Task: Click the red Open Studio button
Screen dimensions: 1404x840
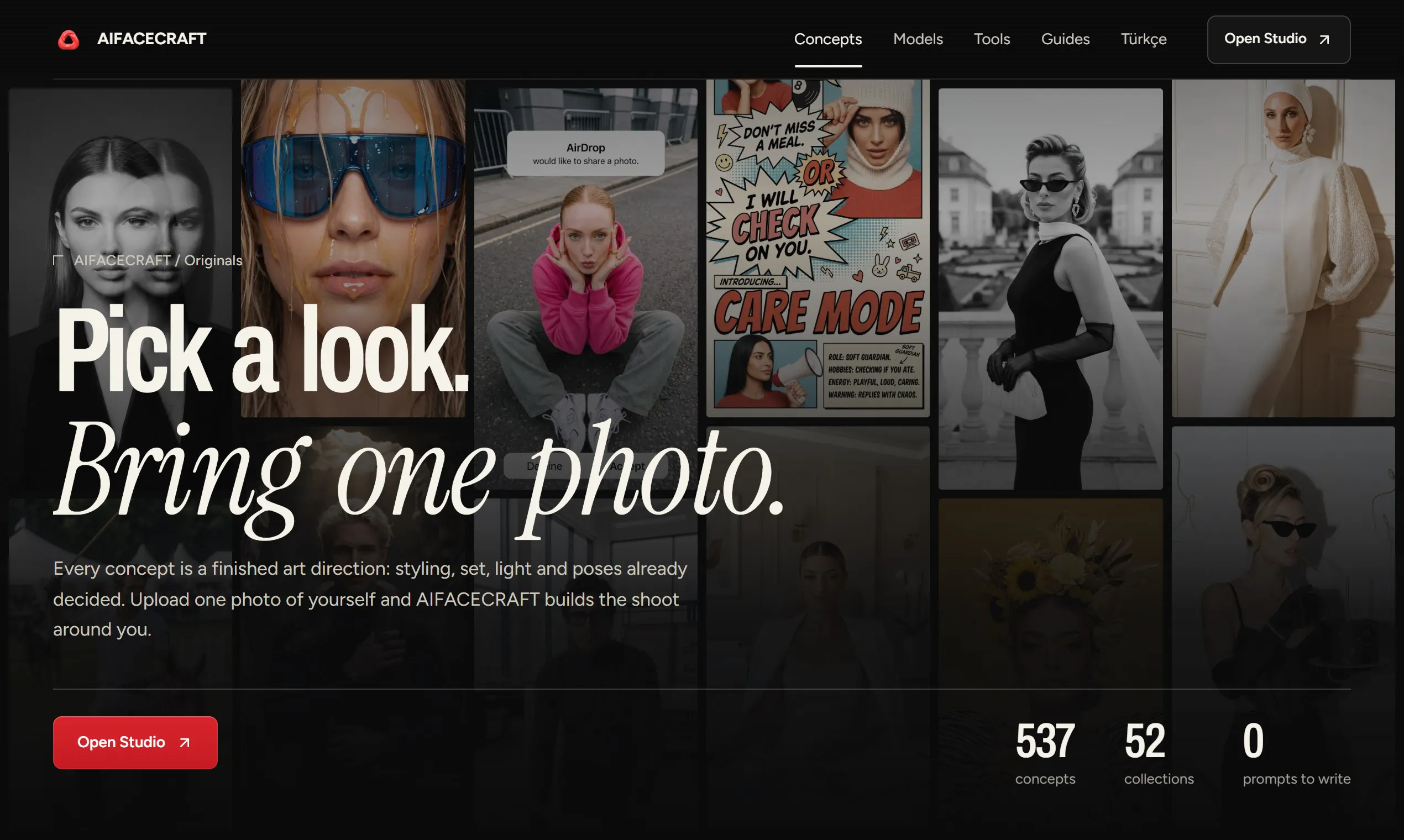Action: pos(135,742)
